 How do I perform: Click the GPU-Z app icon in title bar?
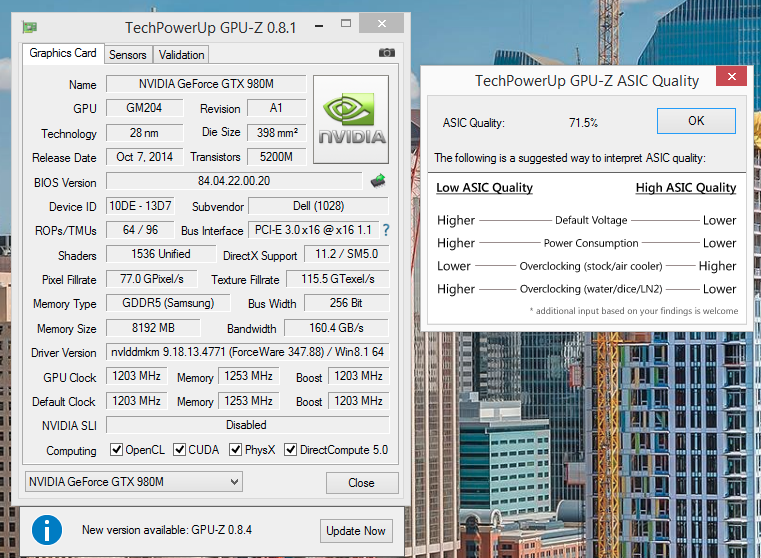(x=30, y=27)
